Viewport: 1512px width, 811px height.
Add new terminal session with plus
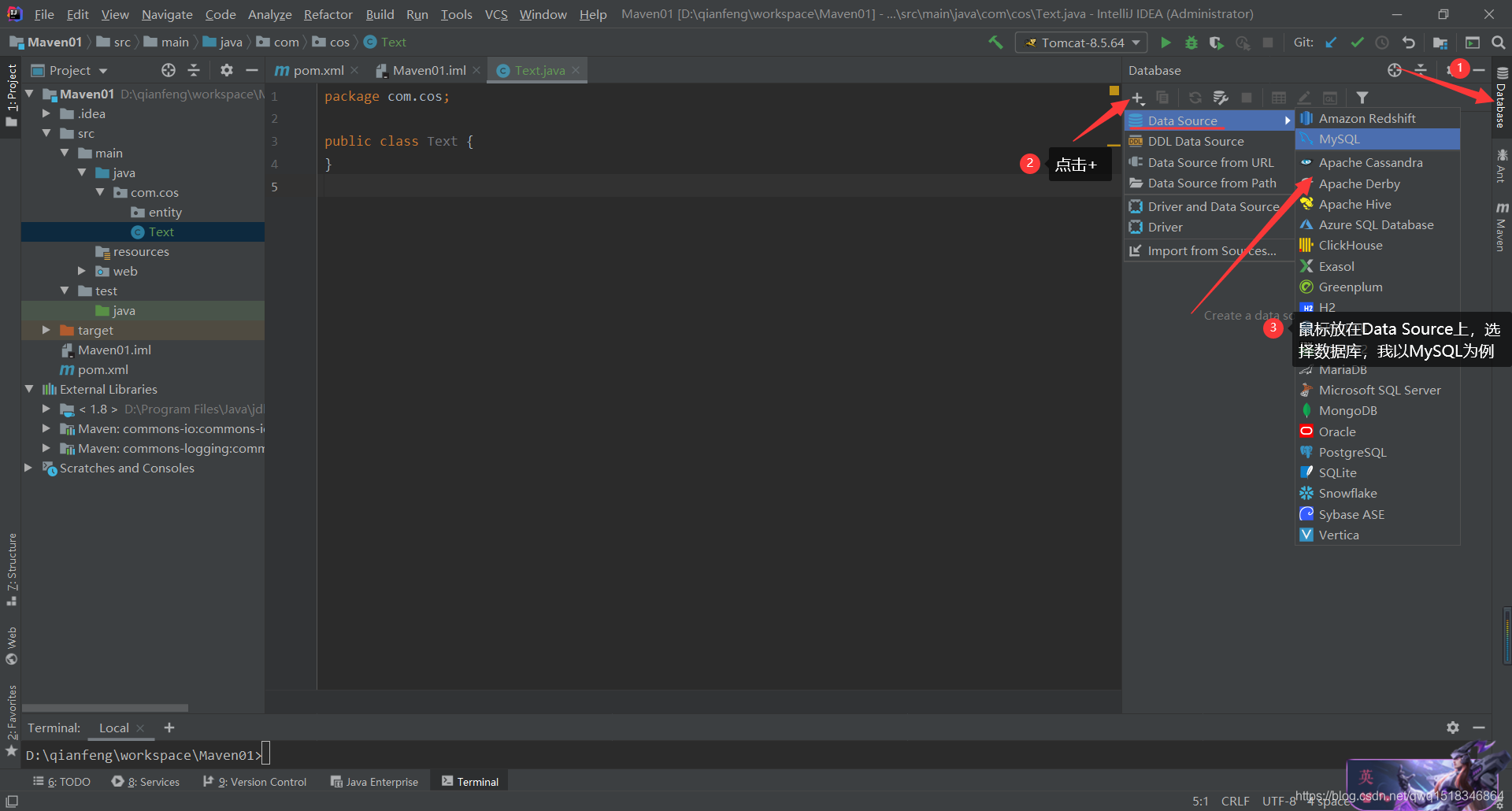coord(169,728)
